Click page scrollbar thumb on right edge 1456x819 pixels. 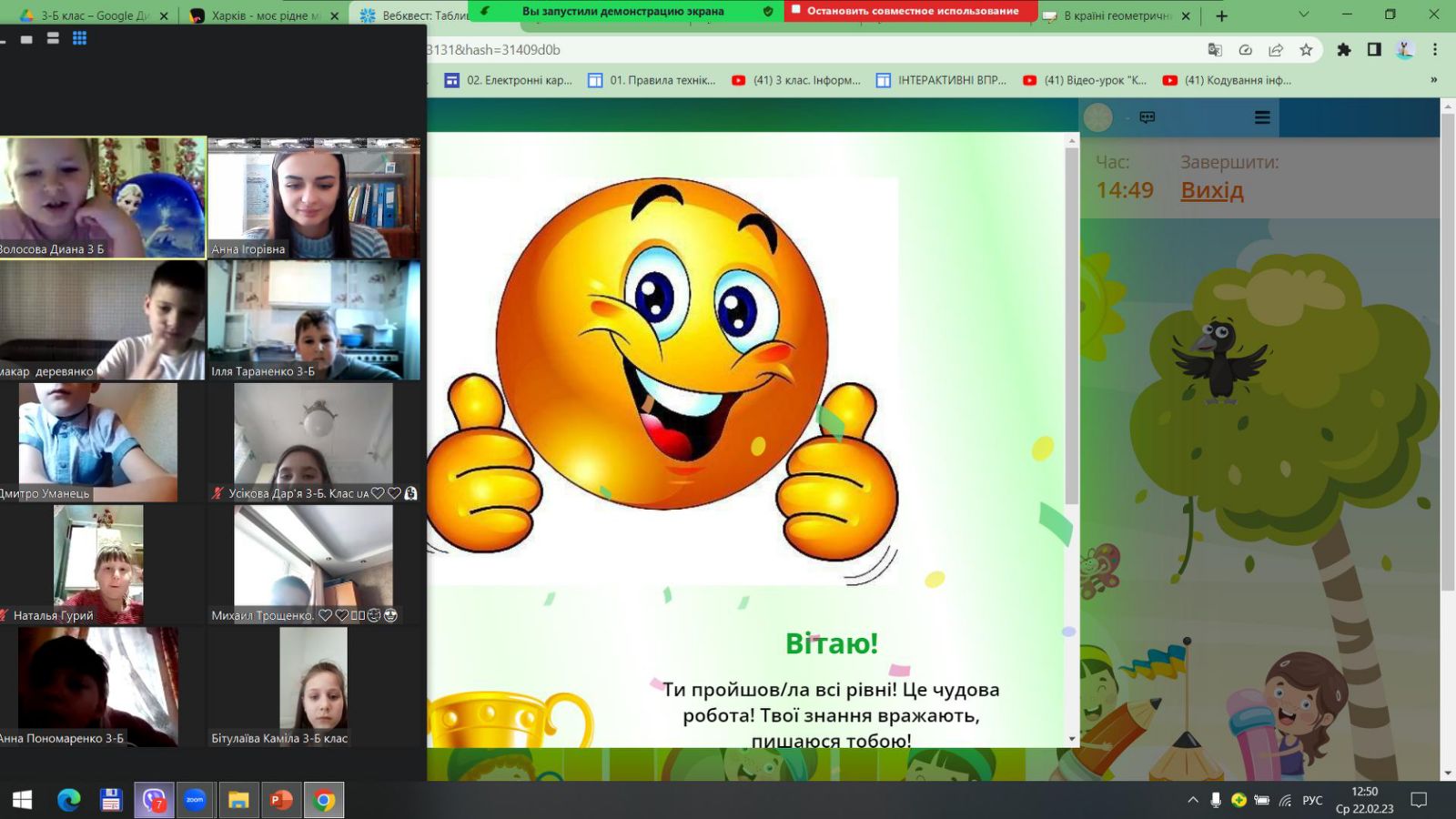[1448, 351]
